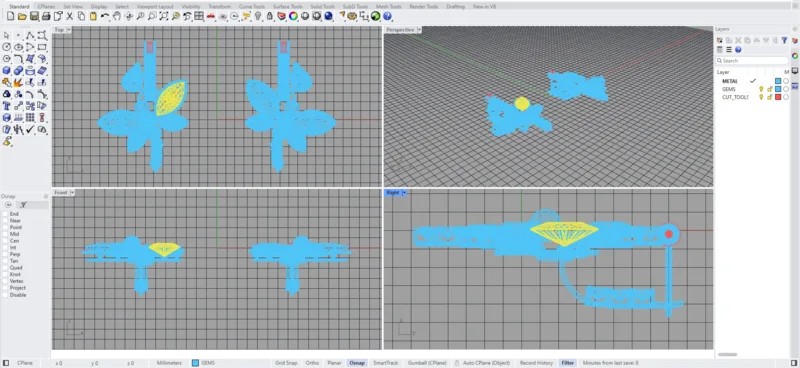800x368 pixels.
Task: Enable the Near osnap checkbox
Action: point(5,220)
